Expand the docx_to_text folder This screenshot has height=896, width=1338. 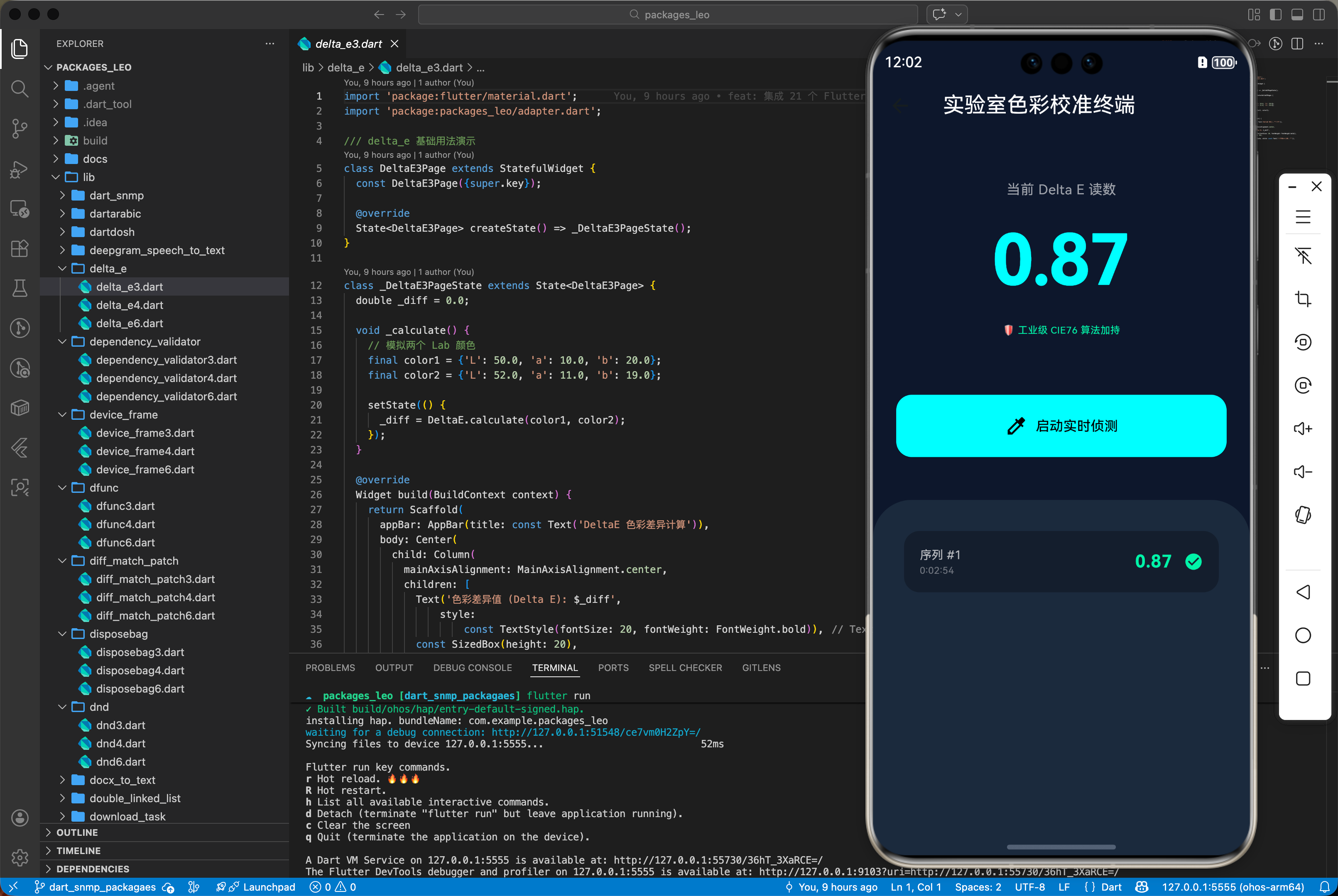[123, 780]
